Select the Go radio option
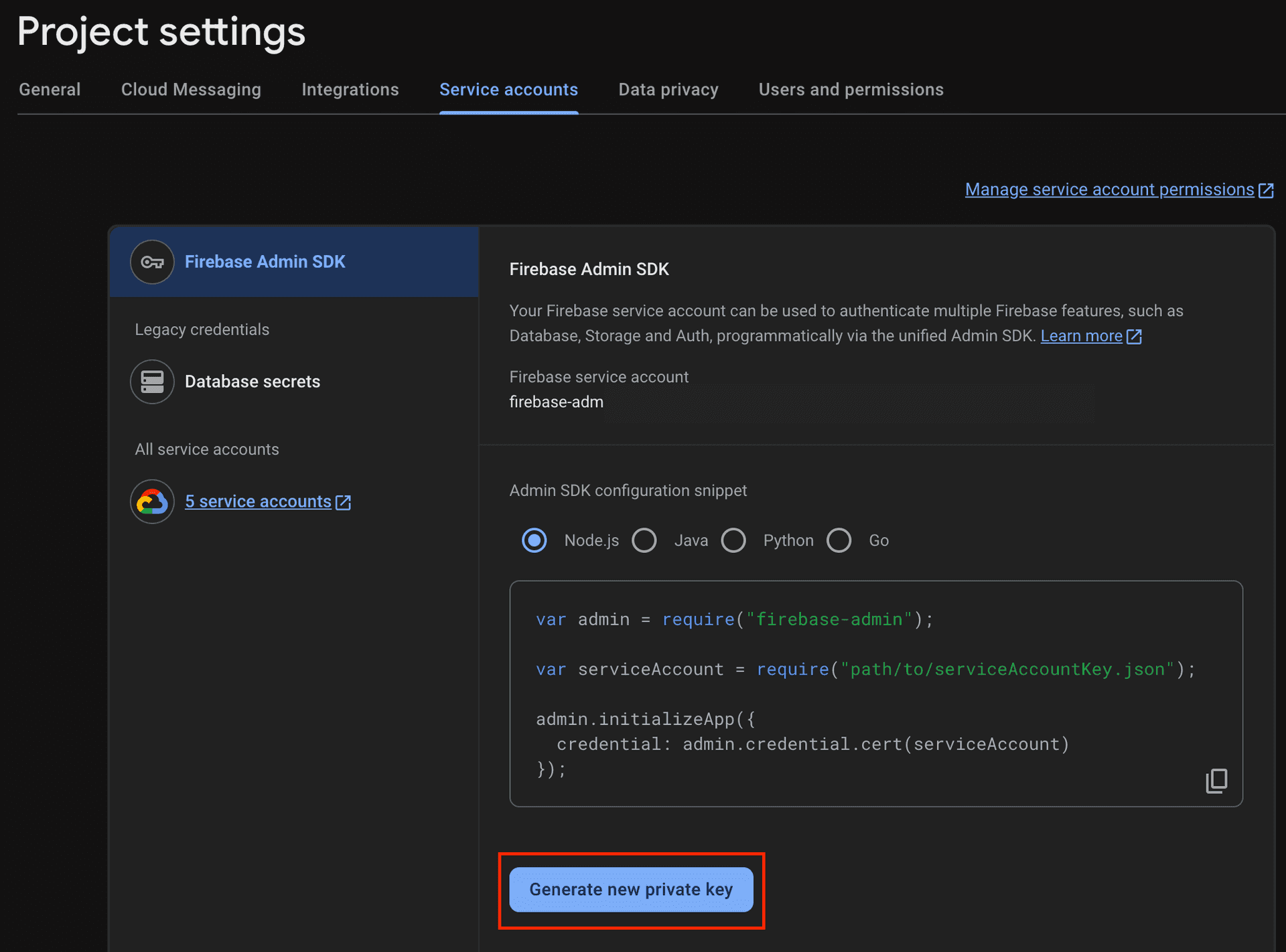Viewport: 1286px width, 952px height. point(839,540)
